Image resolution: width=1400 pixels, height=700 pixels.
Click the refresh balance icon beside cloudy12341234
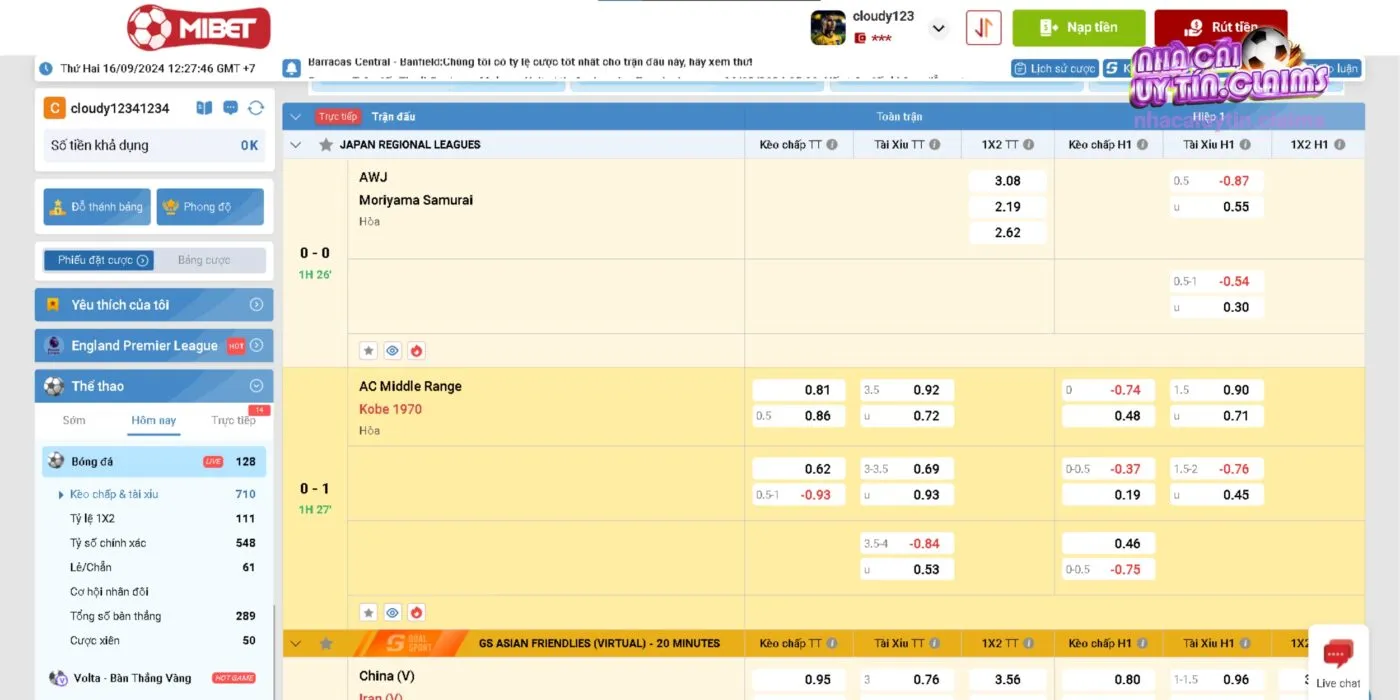pos(256,108)
